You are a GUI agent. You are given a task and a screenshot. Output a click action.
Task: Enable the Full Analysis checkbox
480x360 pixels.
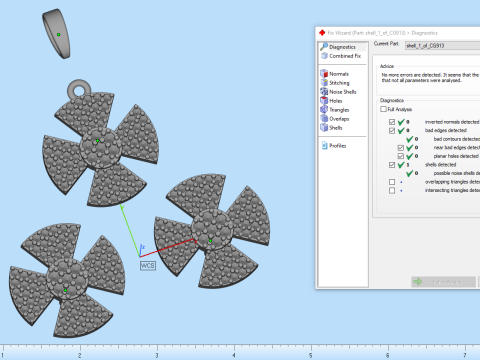[x=384, y=109]
